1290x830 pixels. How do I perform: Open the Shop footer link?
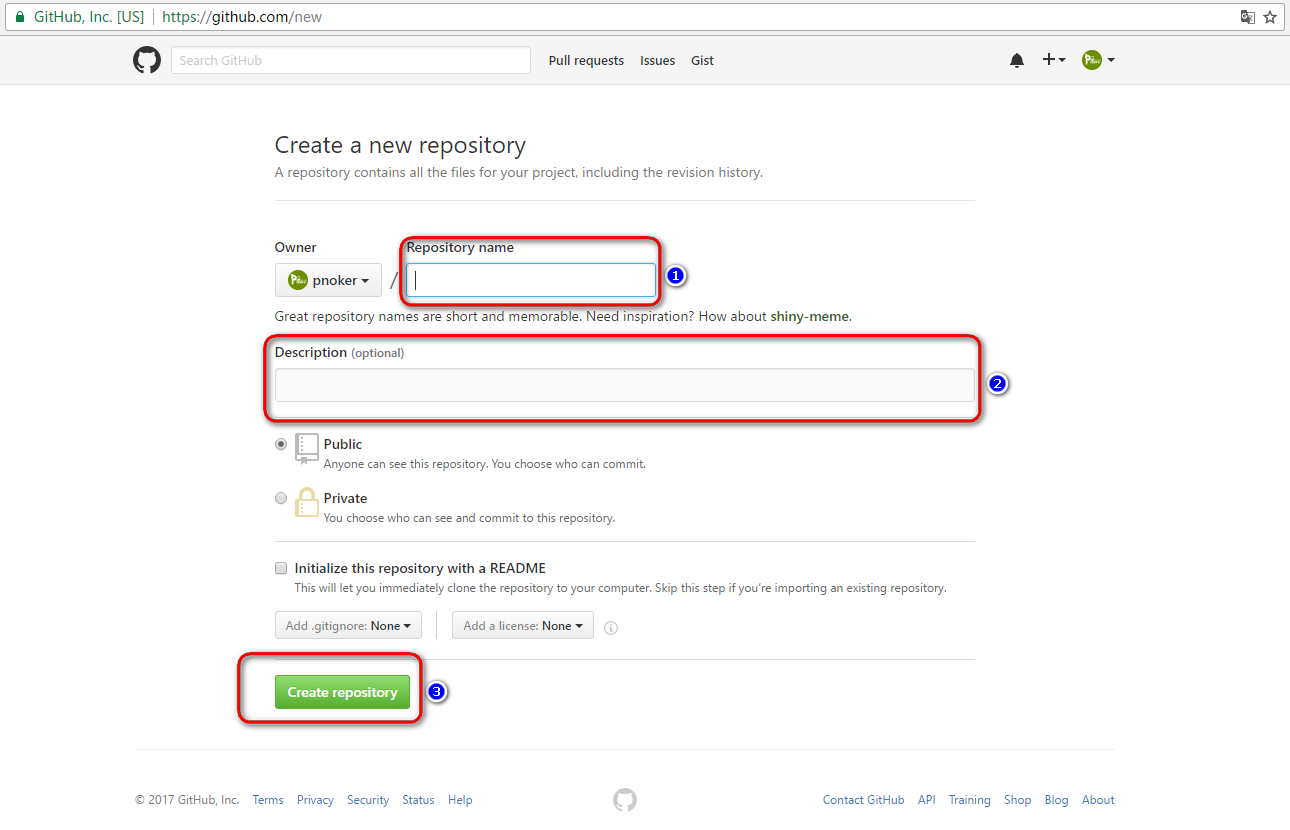(x=1018, y=800)
